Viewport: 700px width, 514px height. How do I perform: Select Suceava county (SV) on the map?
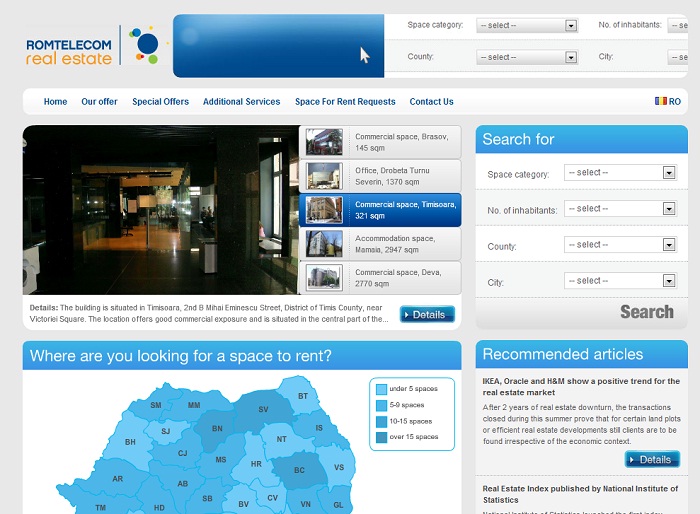(263, 409)
